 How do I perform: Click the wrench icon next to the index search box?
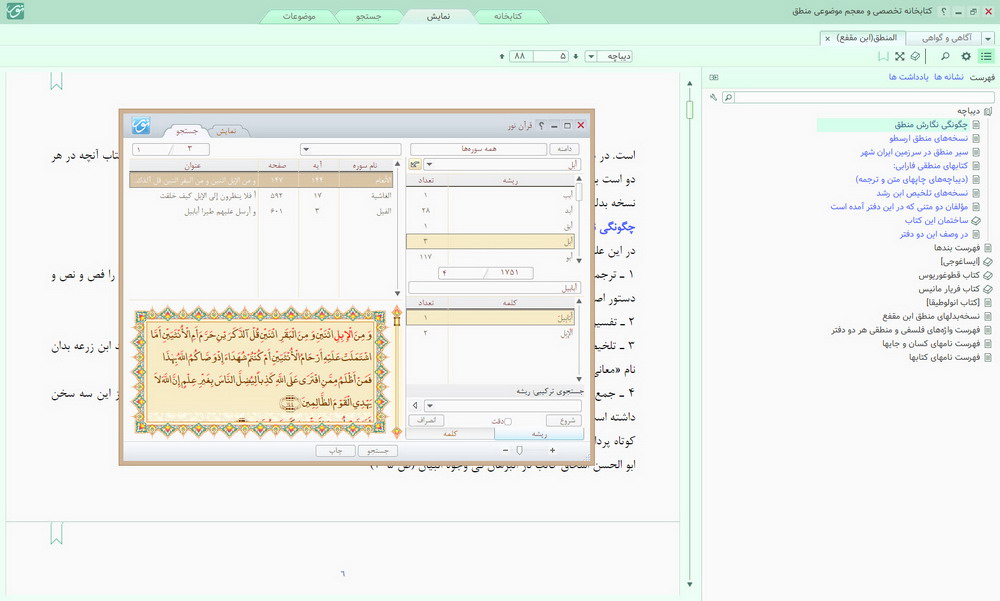pos(713,97)
